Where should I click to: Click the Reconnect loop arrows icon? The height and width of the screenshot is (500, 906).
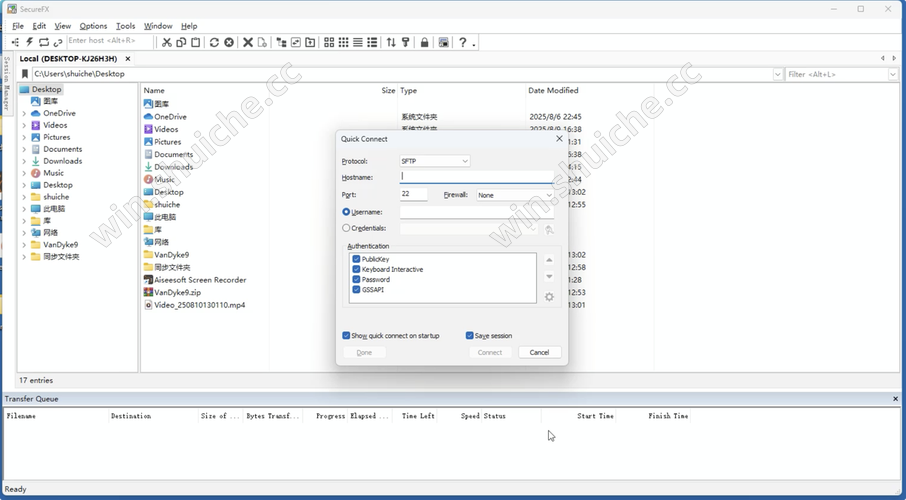click(x=44, y=42)
